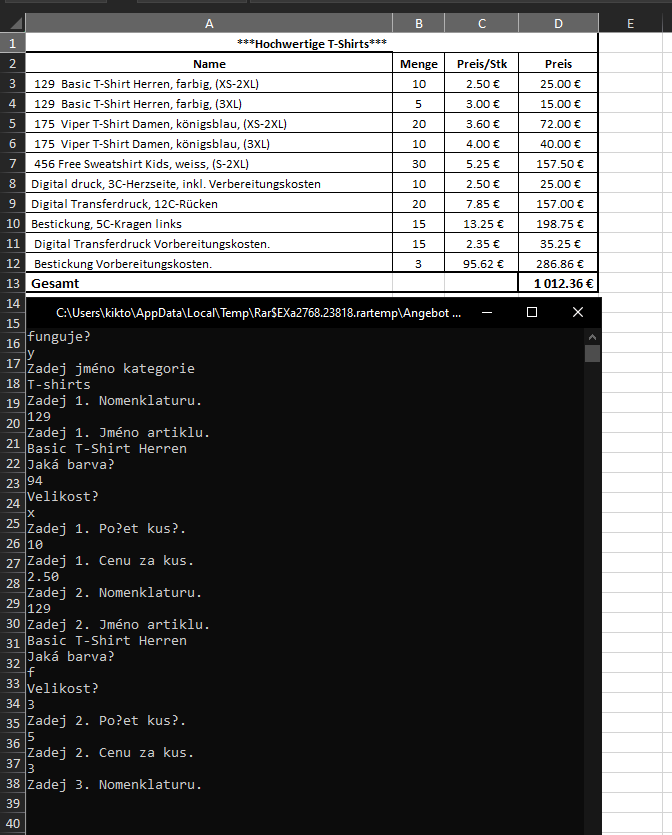Click console line '2.50'
This screenshot has height=835, width=672.
tap(43, 577)
